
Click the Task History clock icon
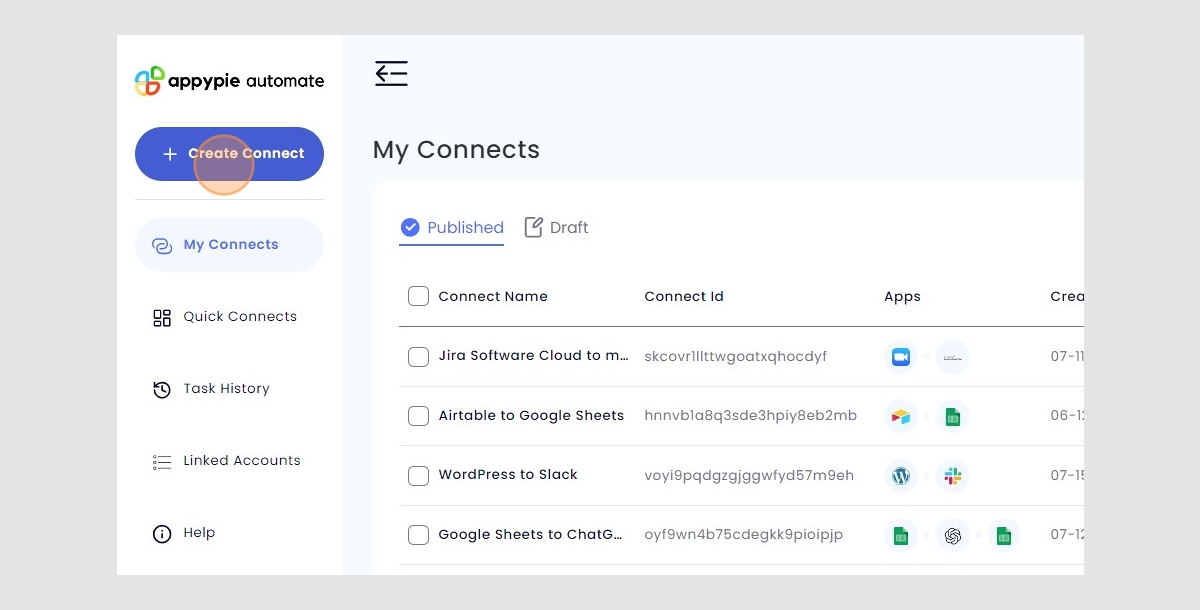[x=162, y=390]
